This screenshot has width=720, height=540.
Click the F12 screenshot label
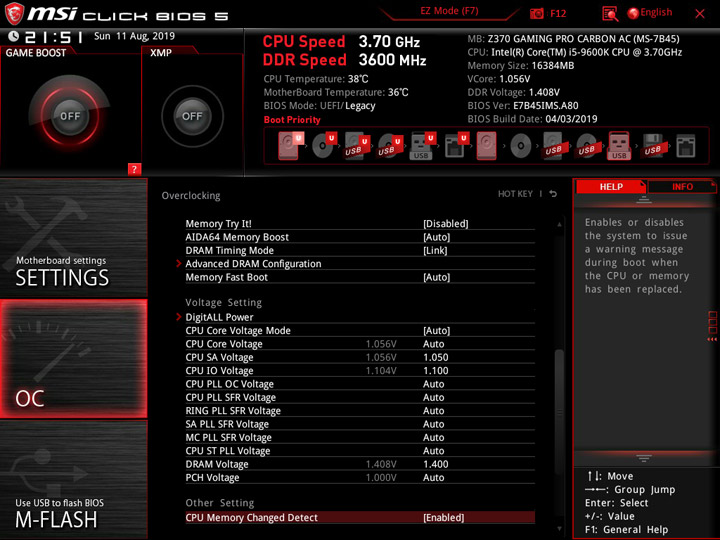[558, 13]
